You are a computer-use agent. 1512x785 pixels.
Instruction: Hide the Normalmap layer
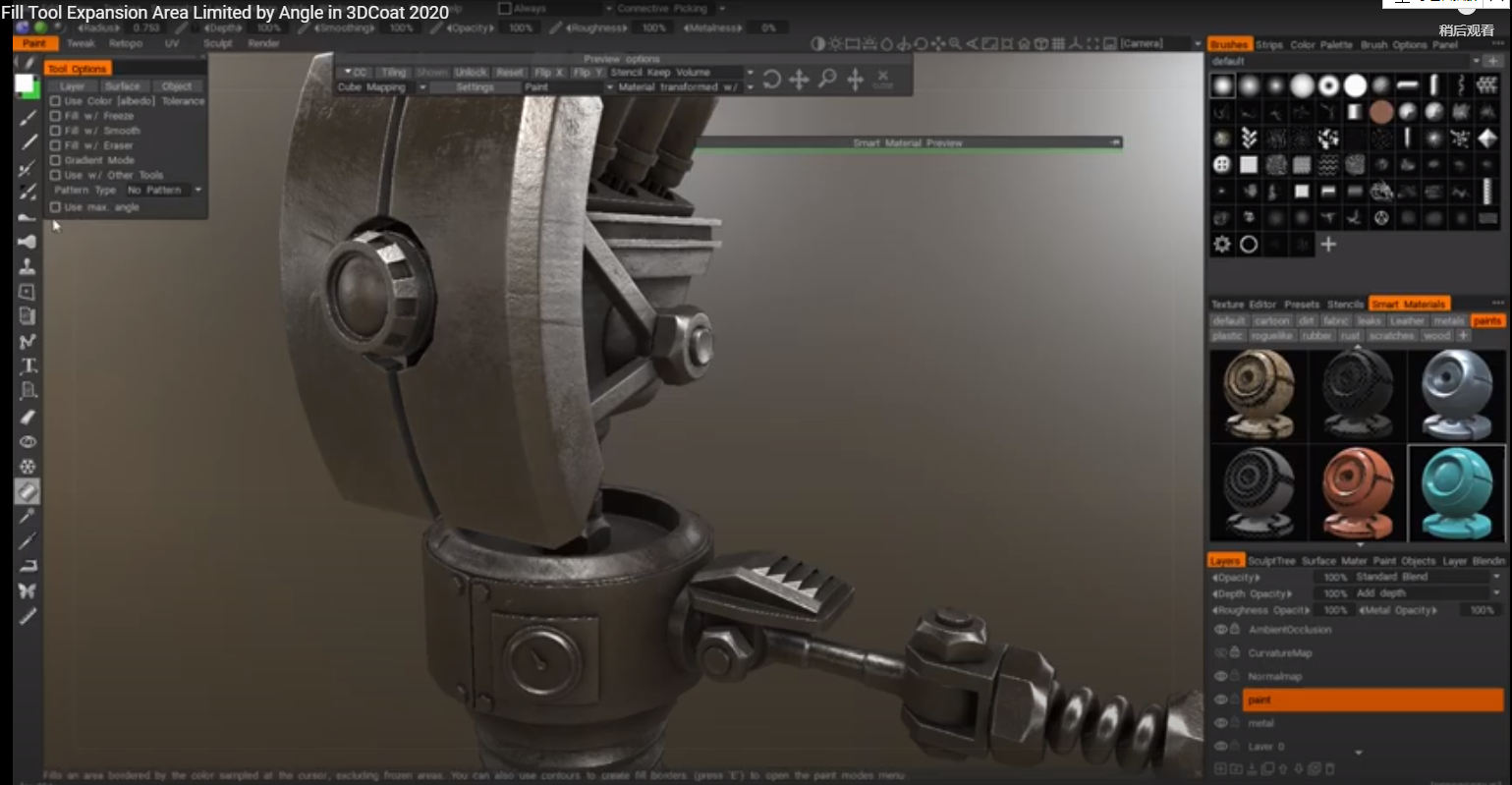point(1221,677)
